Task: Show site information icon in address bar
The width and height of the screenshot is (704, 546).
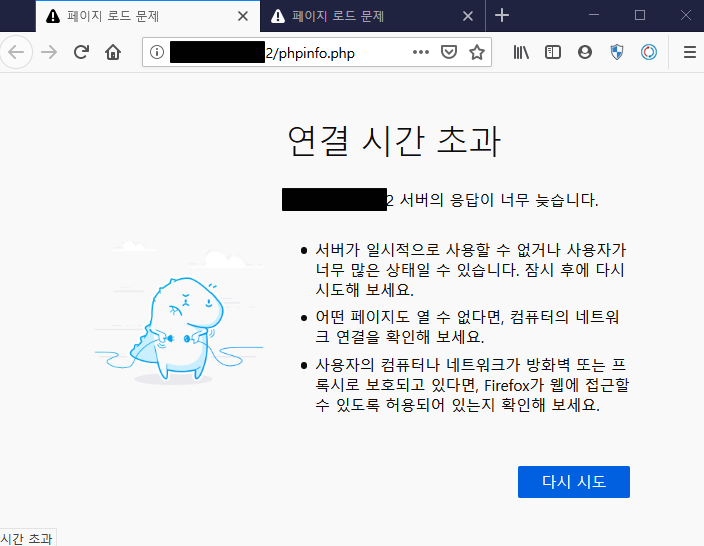Action: click(x=157, y=52)
